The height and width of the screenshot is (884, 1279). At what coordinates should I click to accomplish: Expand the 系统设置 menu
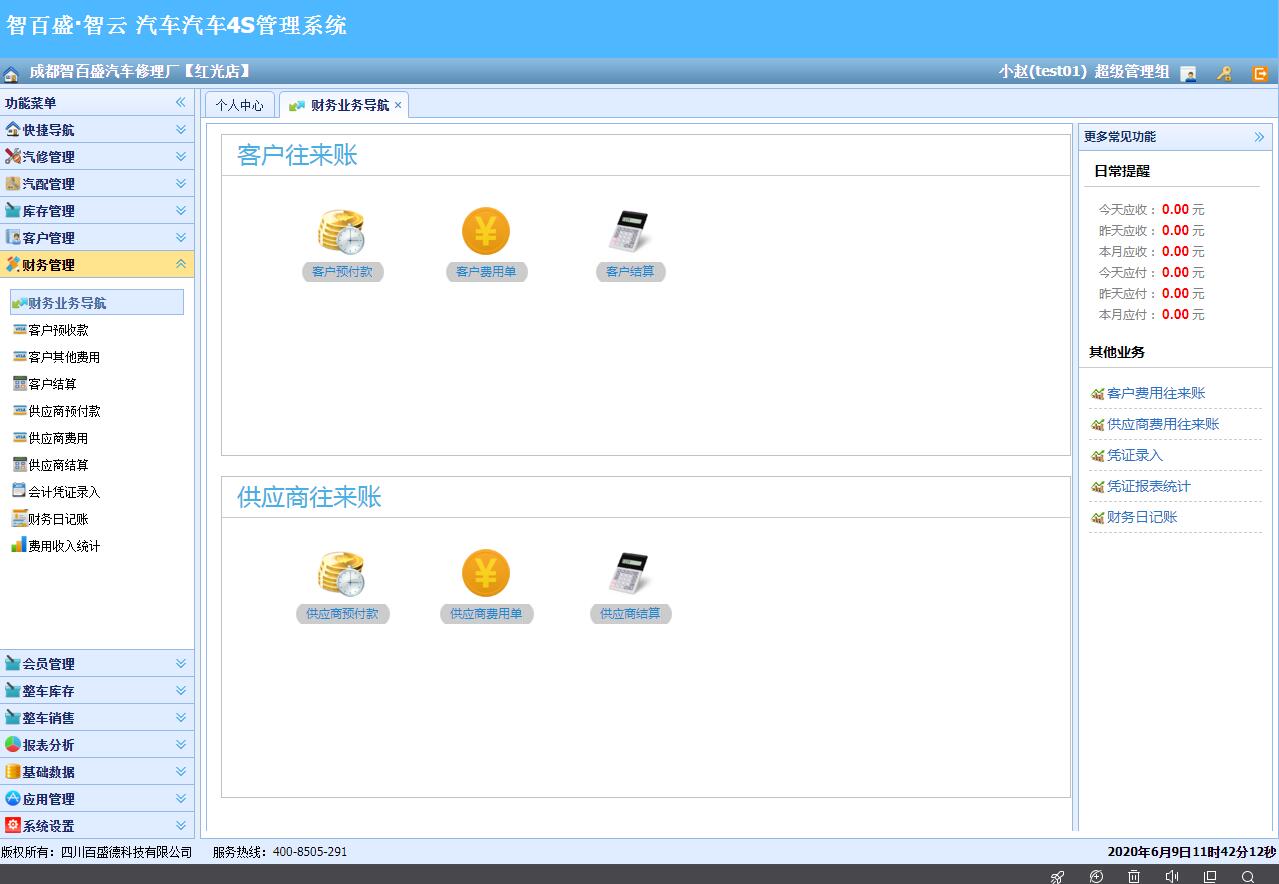[97, 825]
